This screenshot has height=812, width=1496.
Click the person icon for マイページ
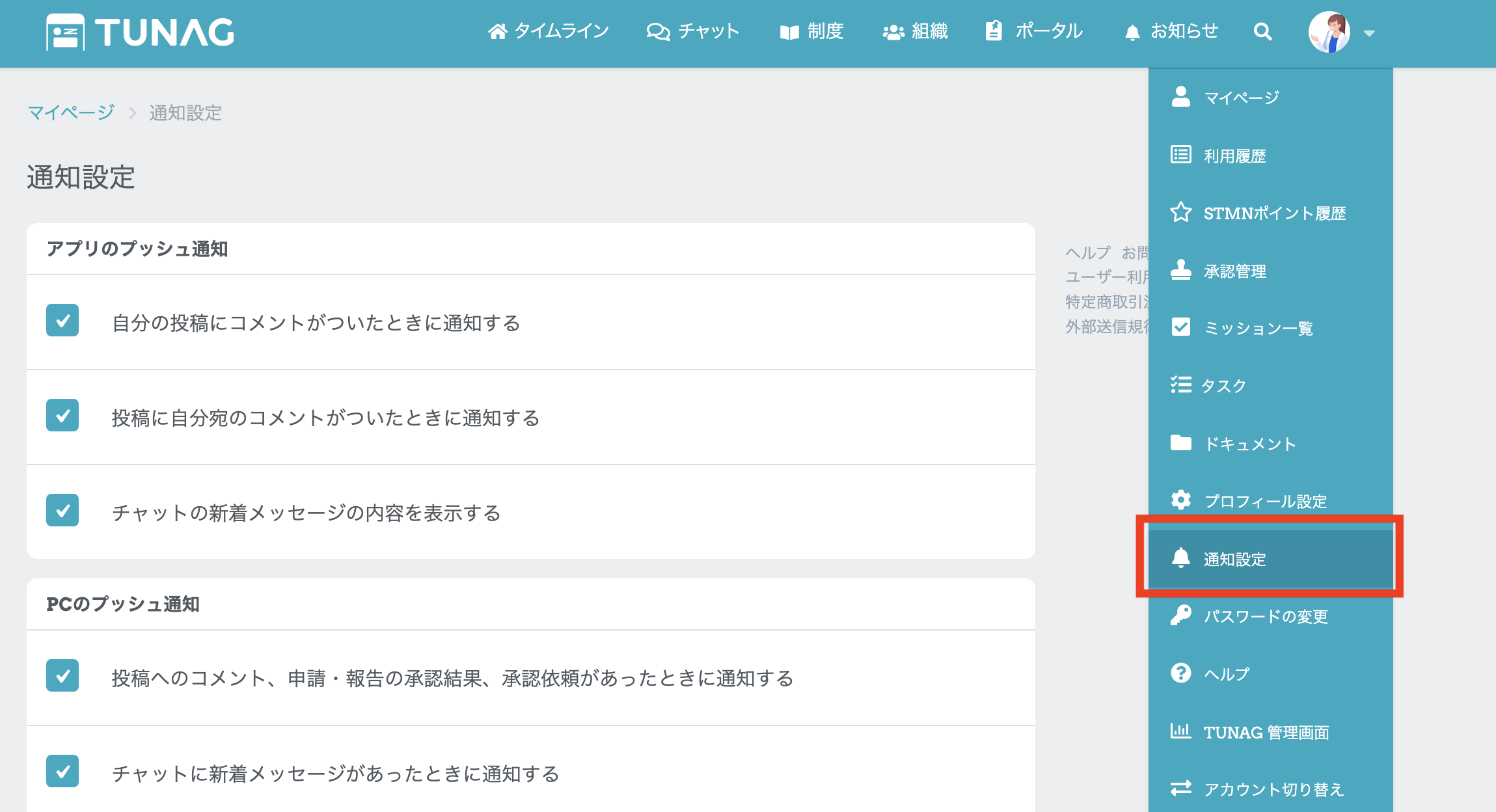1180,97
